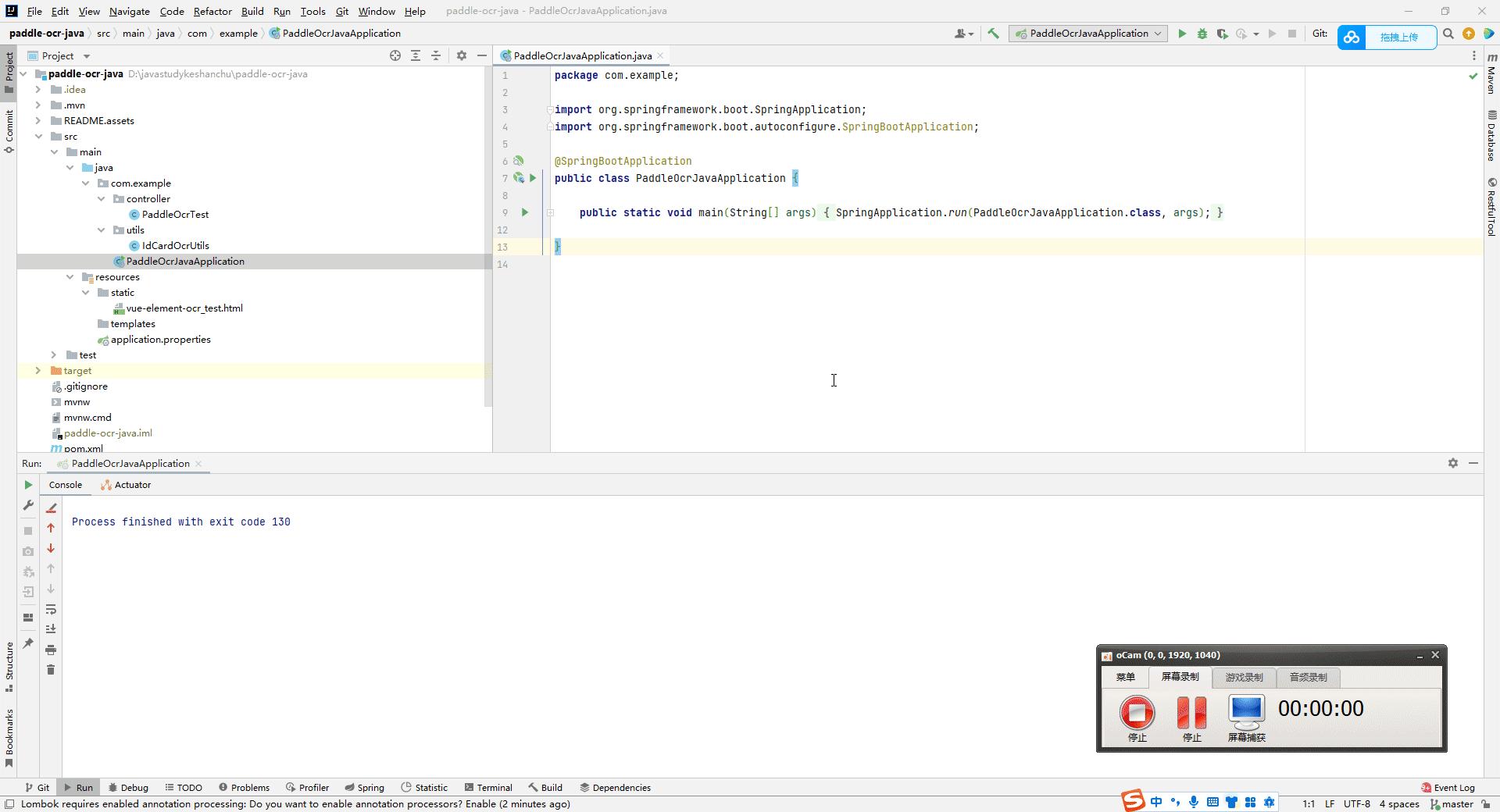This screenshot has height=812, width=1500.
Task: Click the green Run button in toolbar
Action: (x=1182, y=34)
